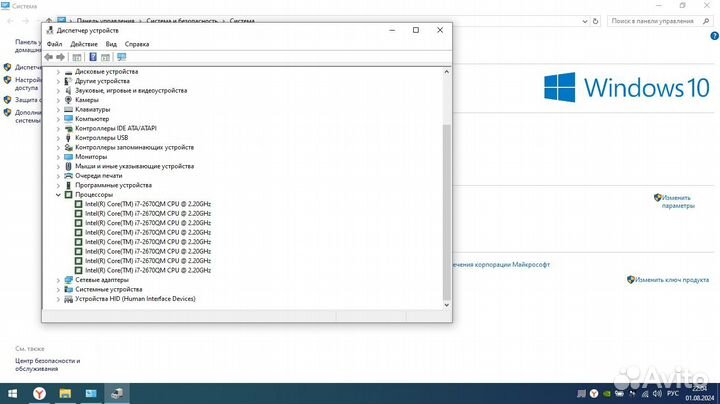The height and width of the screenshot is (404, 720).
Task: Click the Процессоры chip icon
Action: point(68,195)
